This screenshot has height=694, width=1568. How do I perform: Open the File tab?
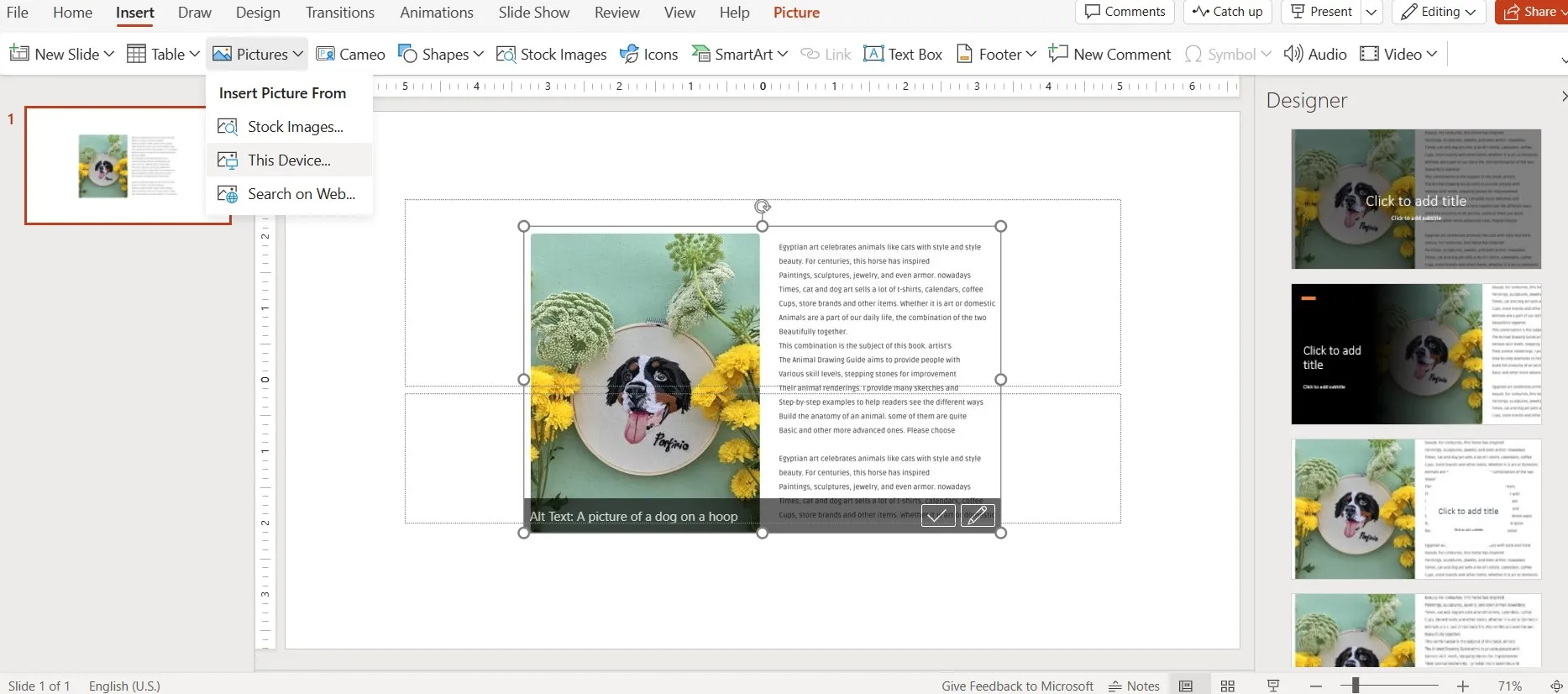pyautogui.click(x=18, y=13)
